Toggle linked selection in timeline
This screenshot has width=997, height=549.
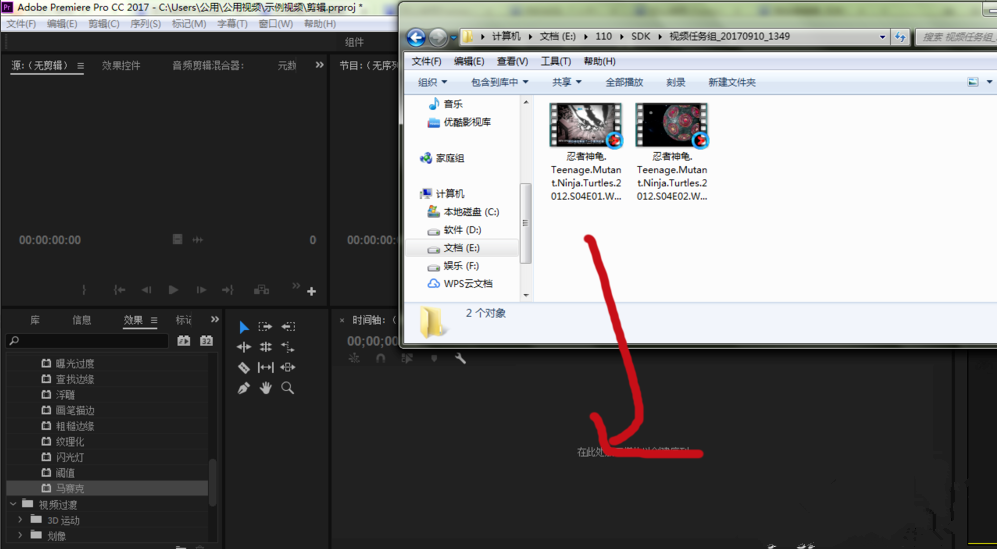[407, 359]
